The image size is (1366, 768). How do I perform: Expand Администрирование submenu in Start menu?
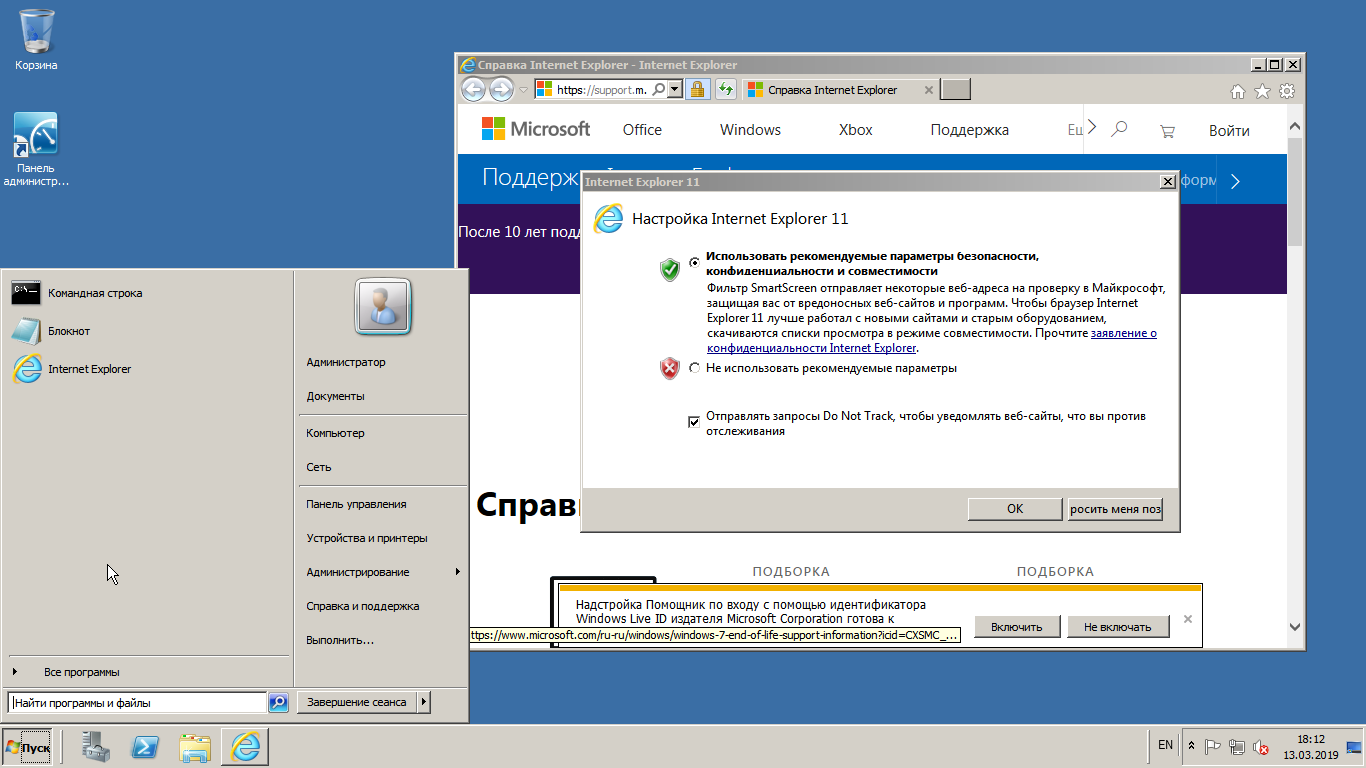[383, 572]
